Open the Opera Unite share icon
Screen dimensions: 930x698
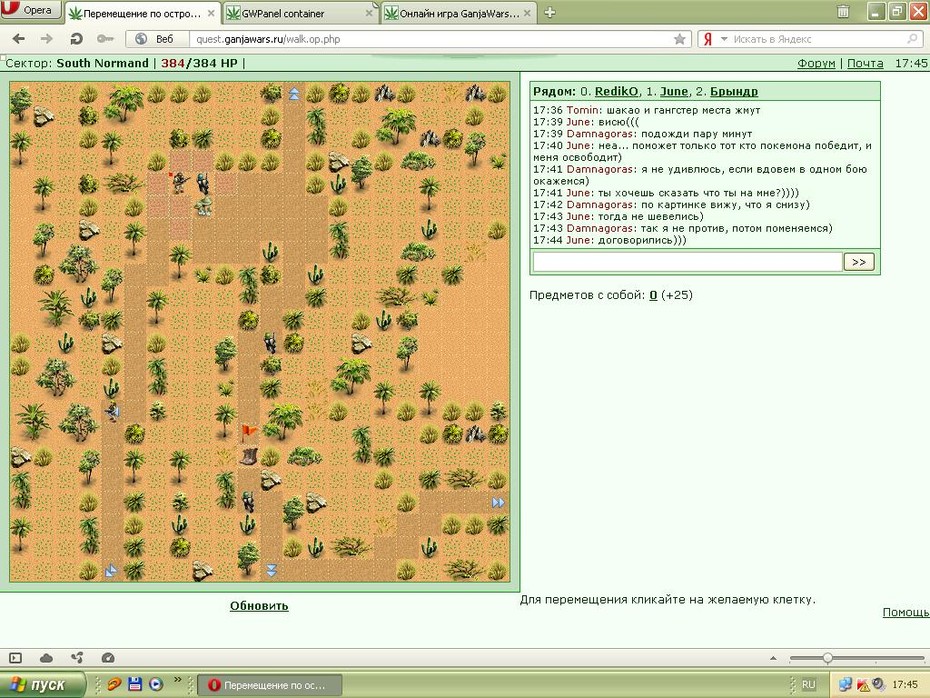(x=77, y=658)
